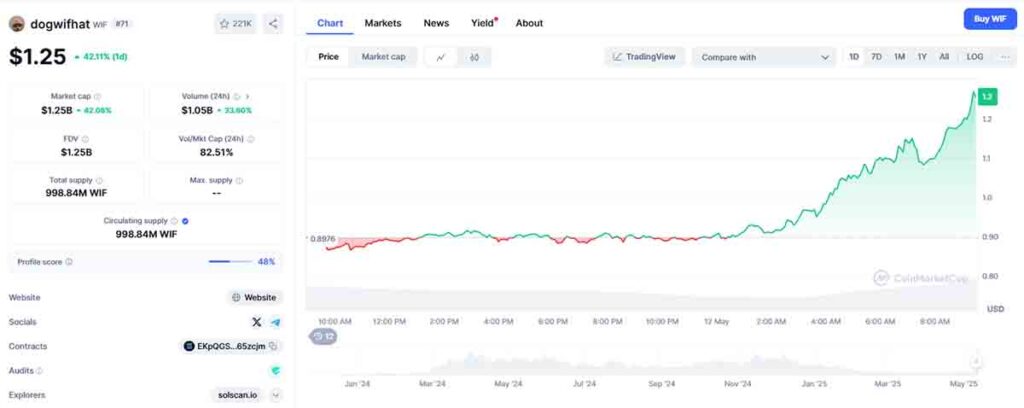
Task: Show Market cap info tooltip icon
Action: pyautogui.click(x=98, y=97)
